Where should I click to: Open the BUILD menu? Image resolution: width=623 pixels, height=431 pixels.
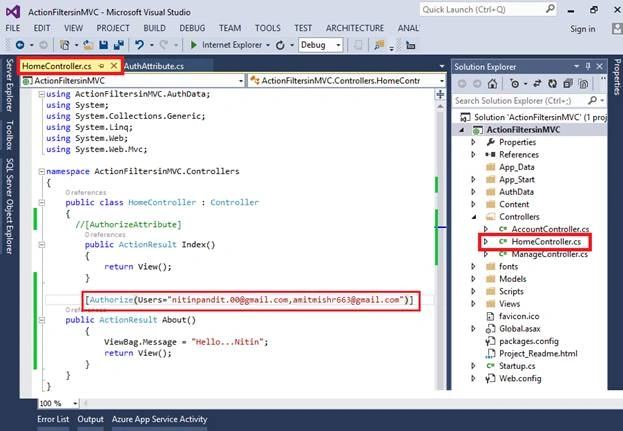(x=154, y=28)
